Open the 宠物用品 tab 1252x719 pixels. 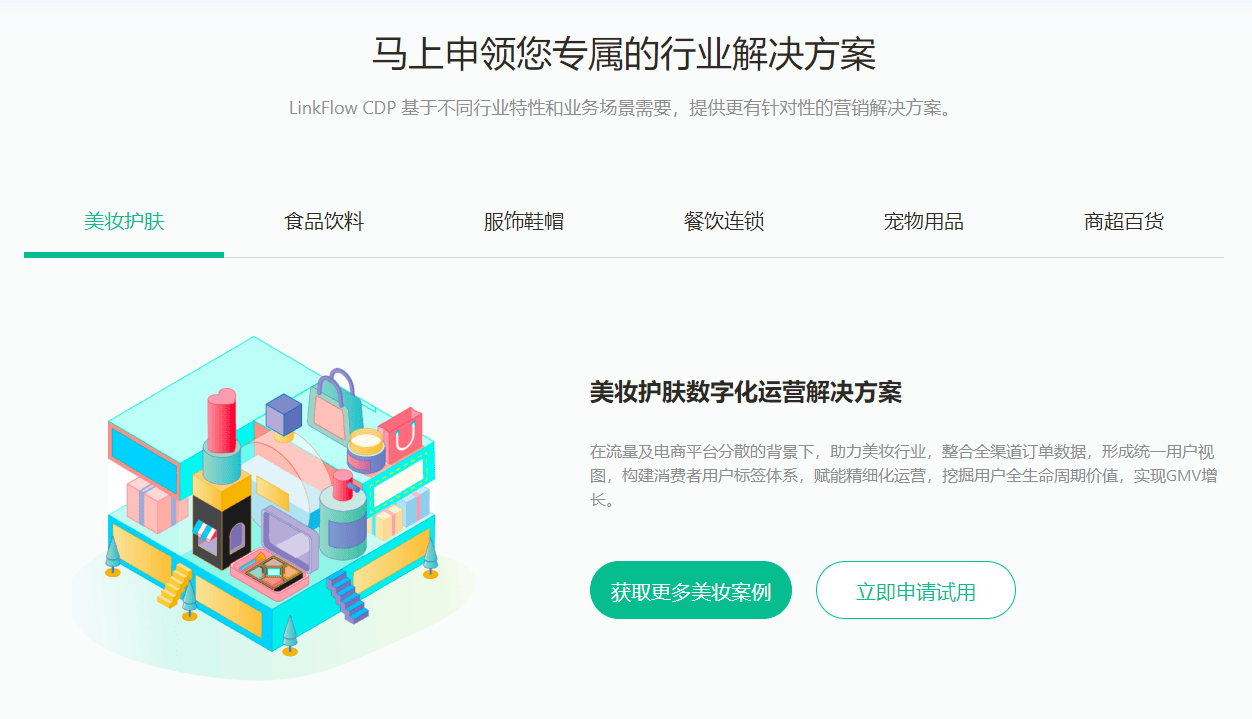924,221
